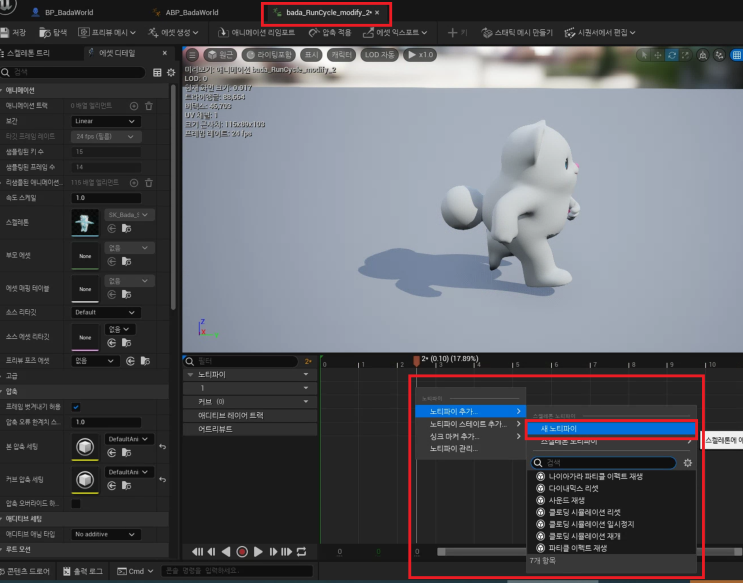Image resolution: width=743 pixels, height=583 pixels.
Task: Click the LOD 자동 button
Action: [379, 55]
